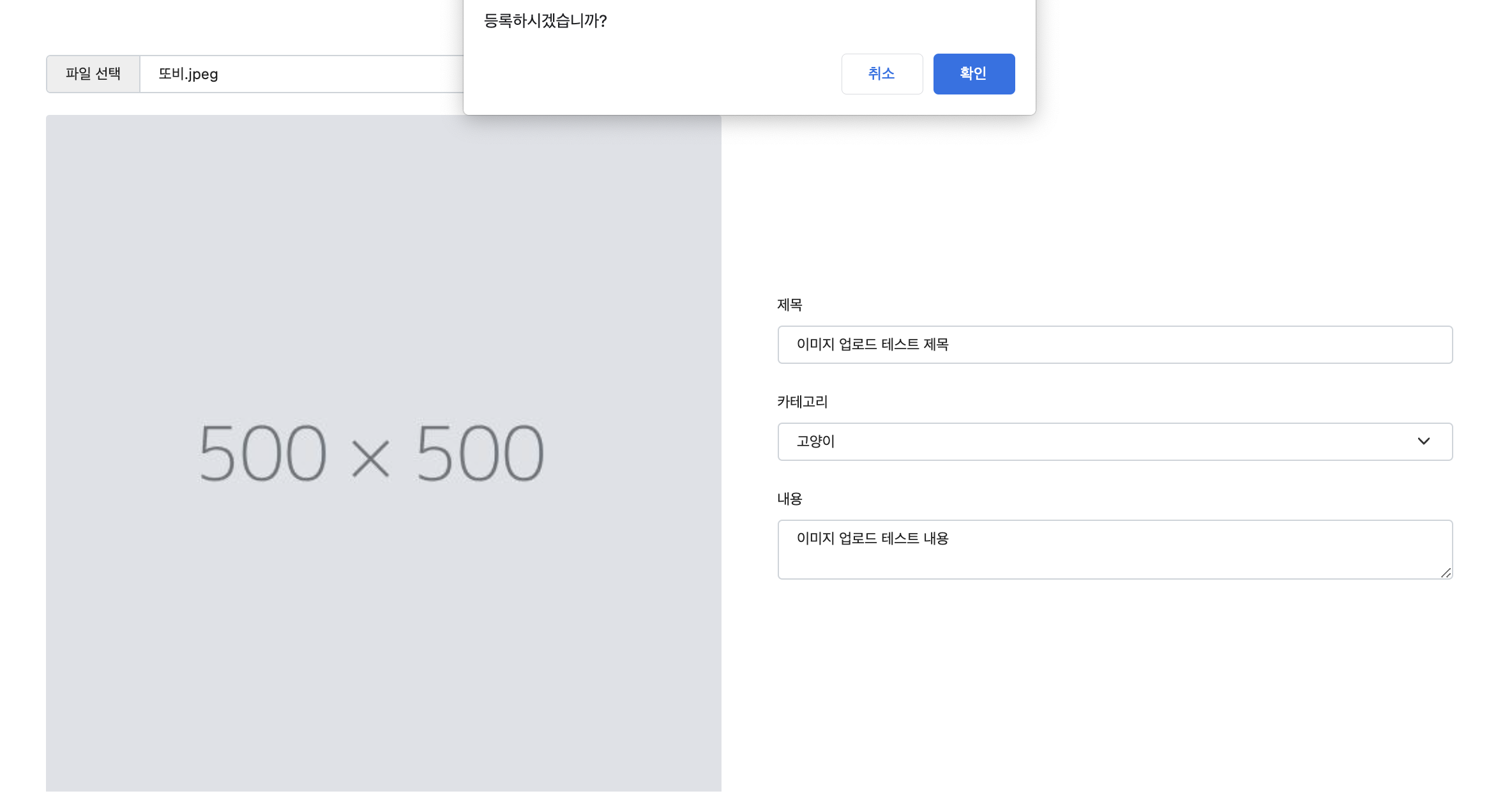Click the 내용 field label
The height and width of the screenshot is (812, 1489).
pos(789,499)
